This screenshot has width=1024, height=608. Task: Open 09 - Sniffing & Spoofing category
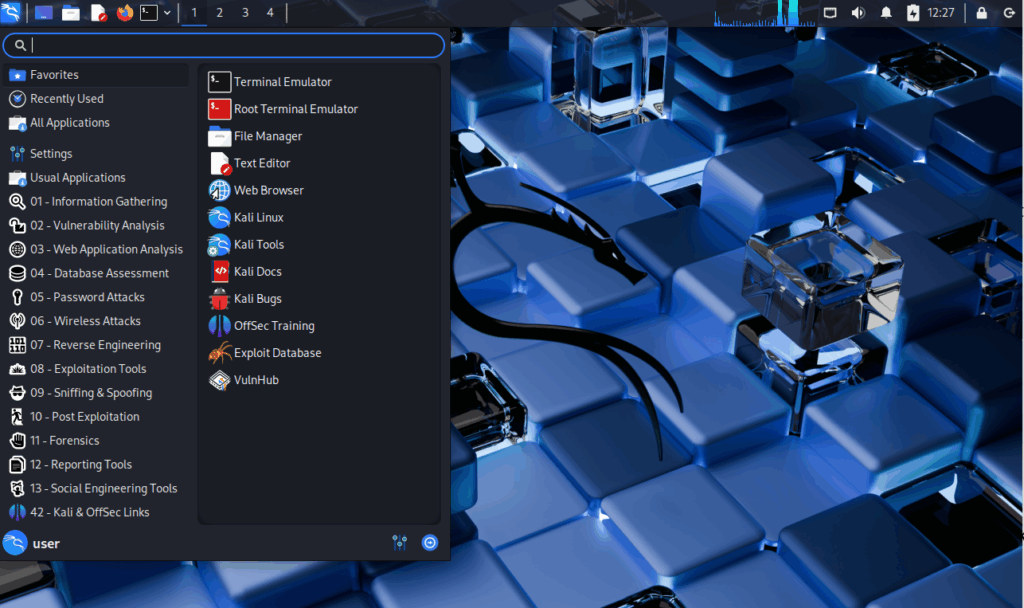point(96,392)
